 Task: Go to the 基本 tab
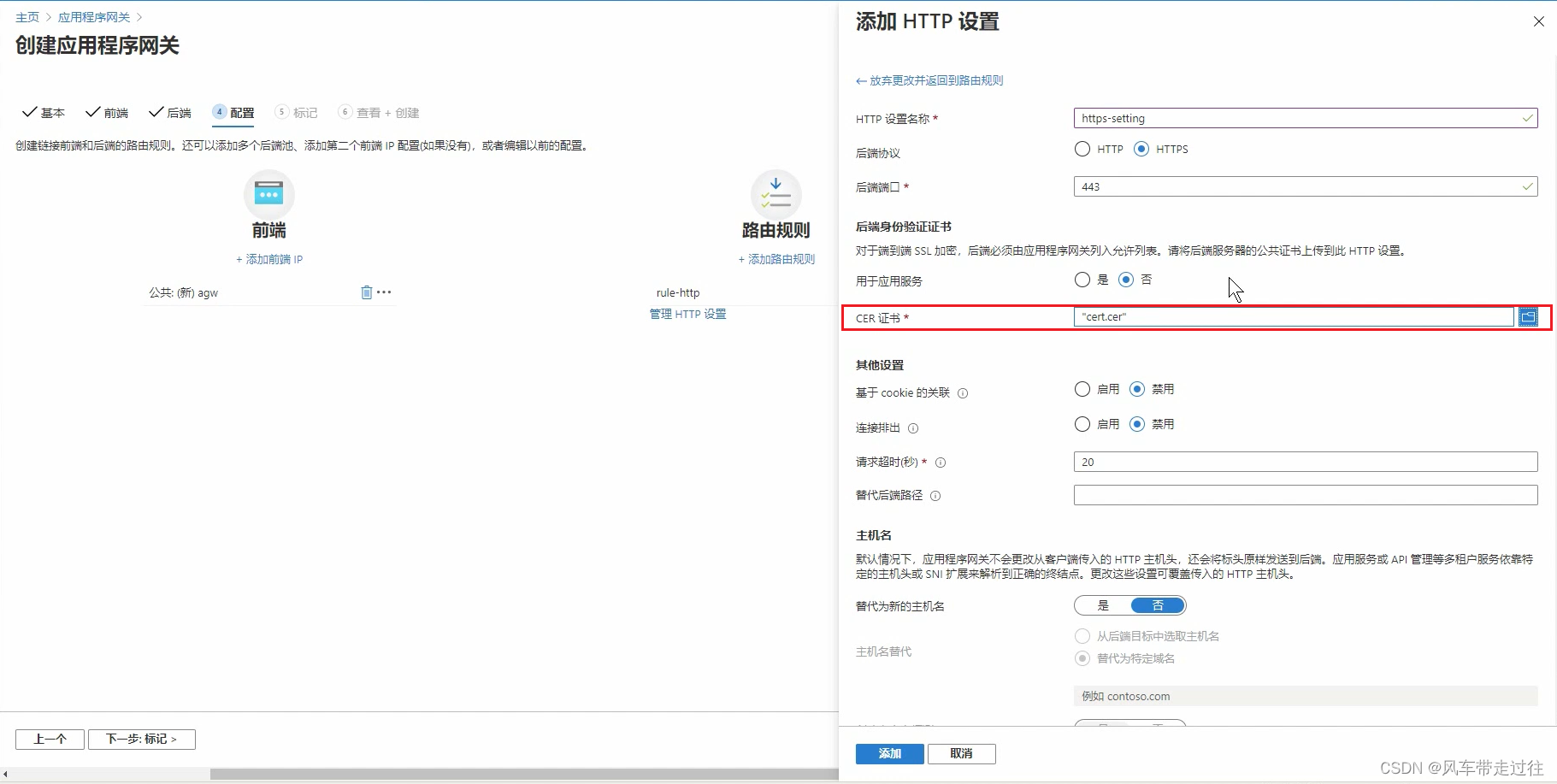44,113
